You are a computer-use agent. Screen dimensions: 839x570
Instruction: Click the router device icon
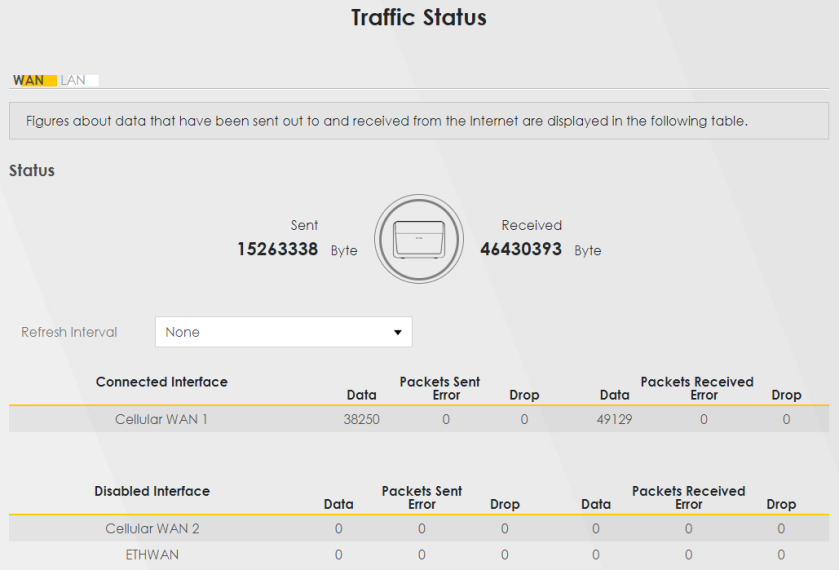pyautogui.click(x=419, y=240)
